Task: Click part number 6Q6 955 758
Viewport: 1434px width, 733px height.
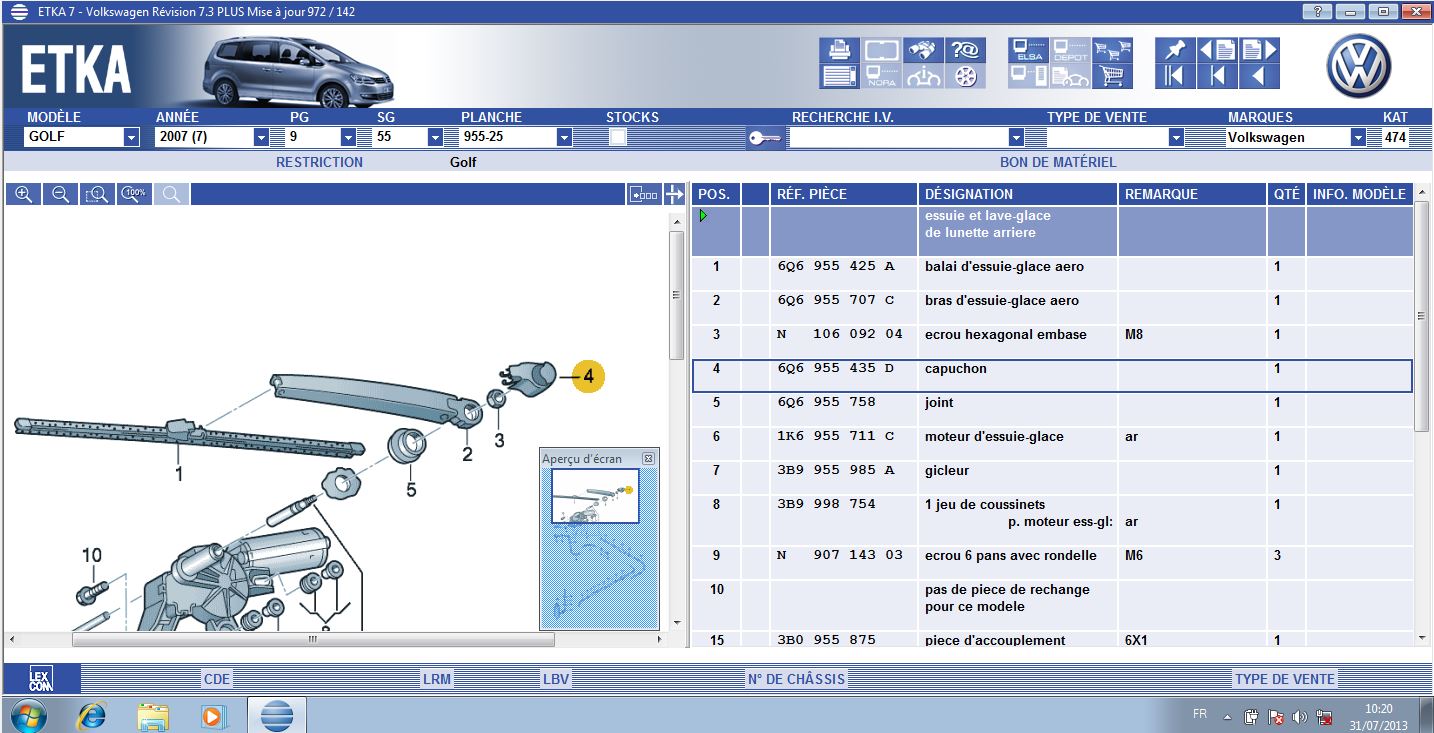Action: tap(826, 402)
